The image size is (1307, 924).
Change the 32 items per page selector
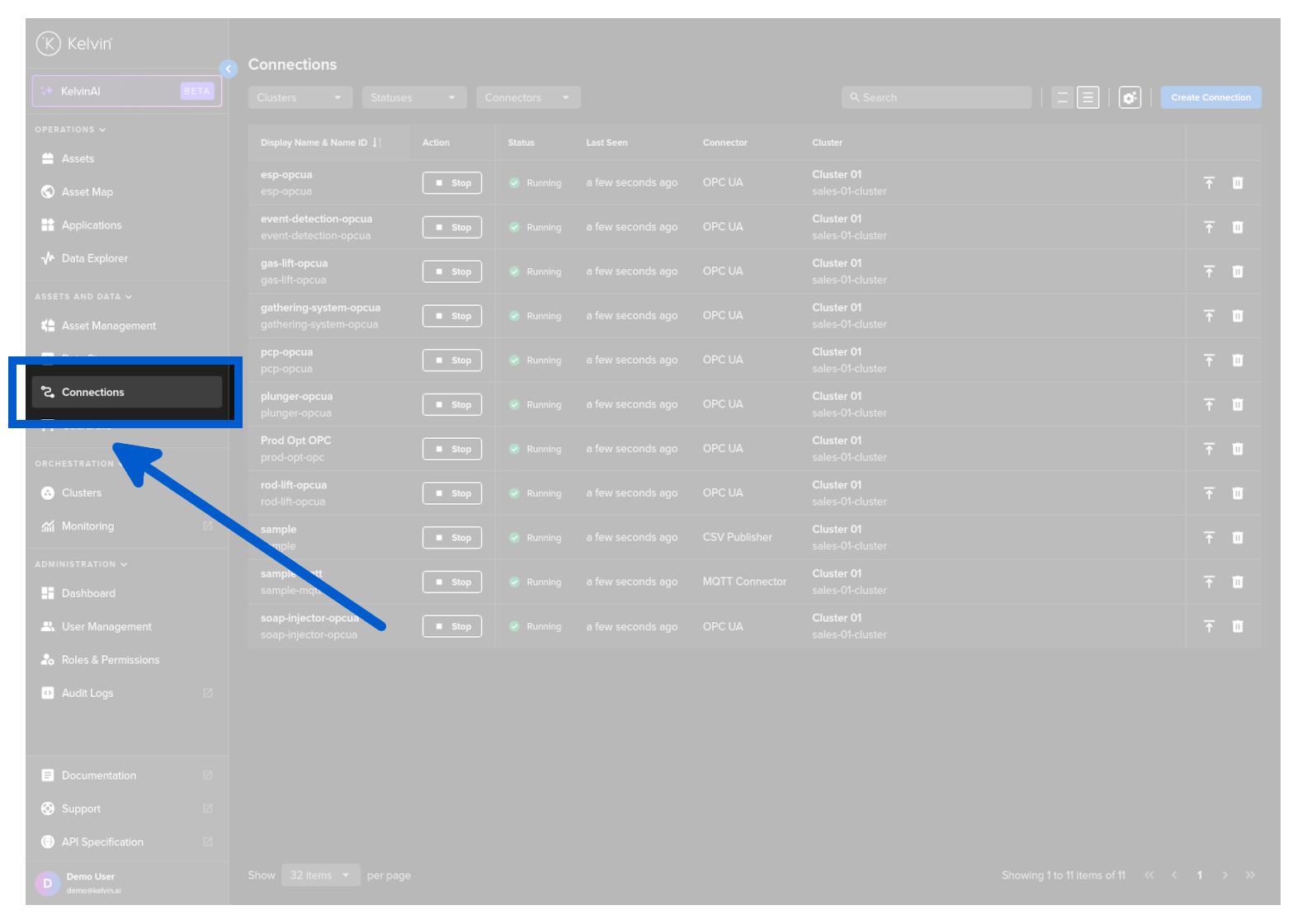coord(320,875)
